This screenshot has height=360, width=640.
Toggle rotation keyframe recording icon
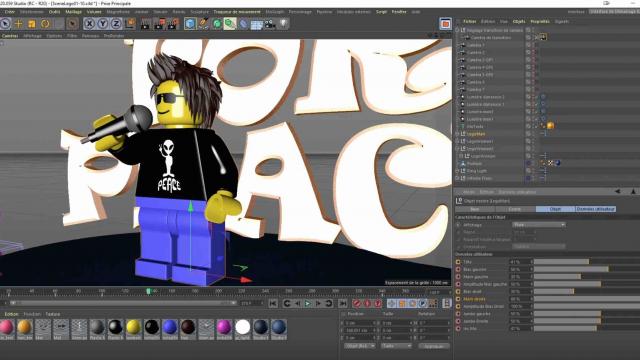(413, 303)
